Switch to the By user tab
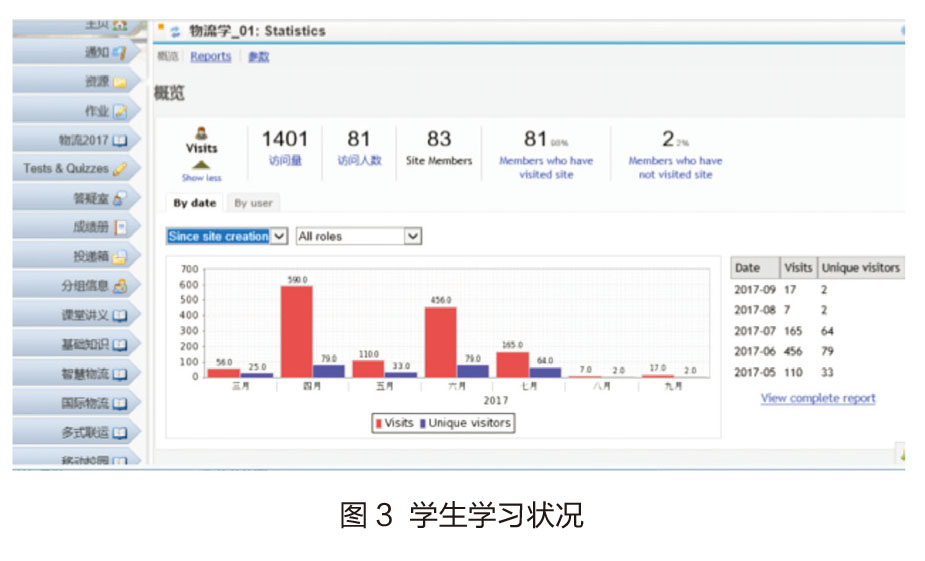Screen dimensions: 925x561 click(253, 203)
